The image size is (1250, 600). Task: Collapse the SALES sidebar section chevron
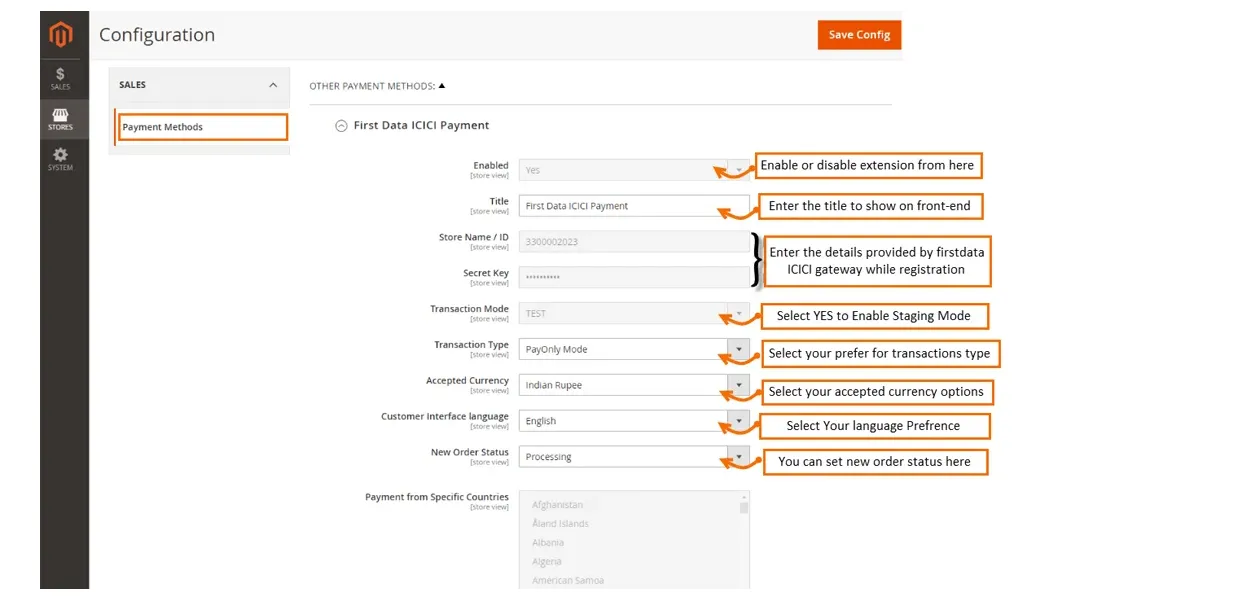pos(273,86)
